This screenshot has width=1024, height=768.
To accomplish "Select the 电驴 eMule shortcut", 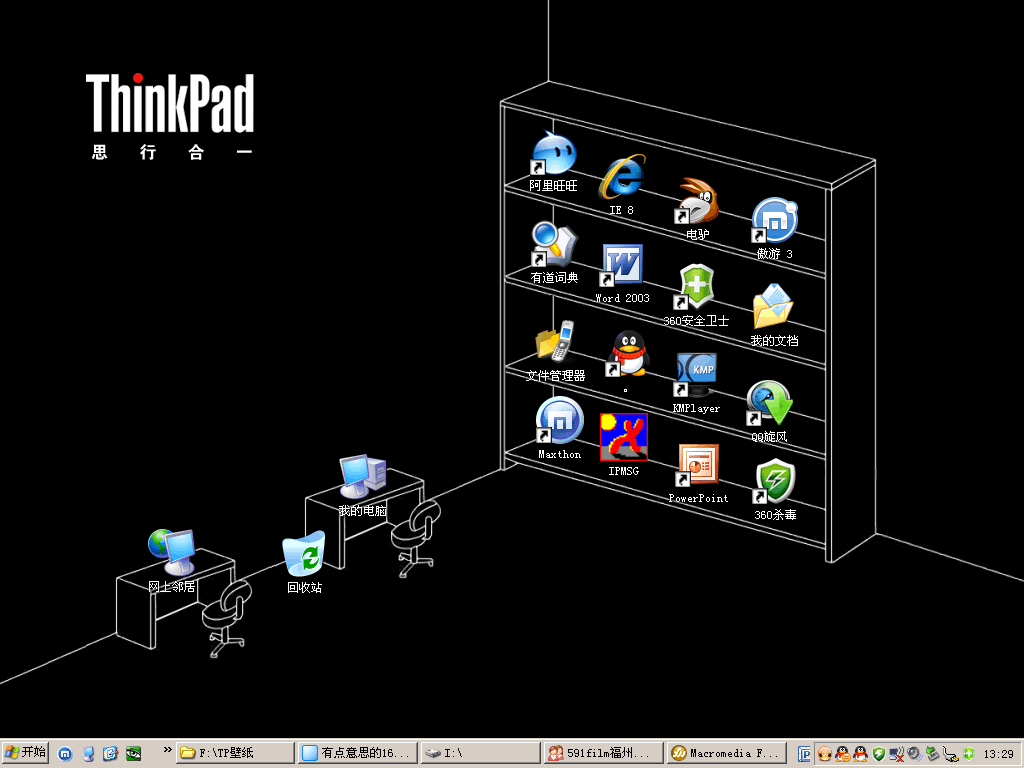I will pyautogui.click(x=697, y=208).
